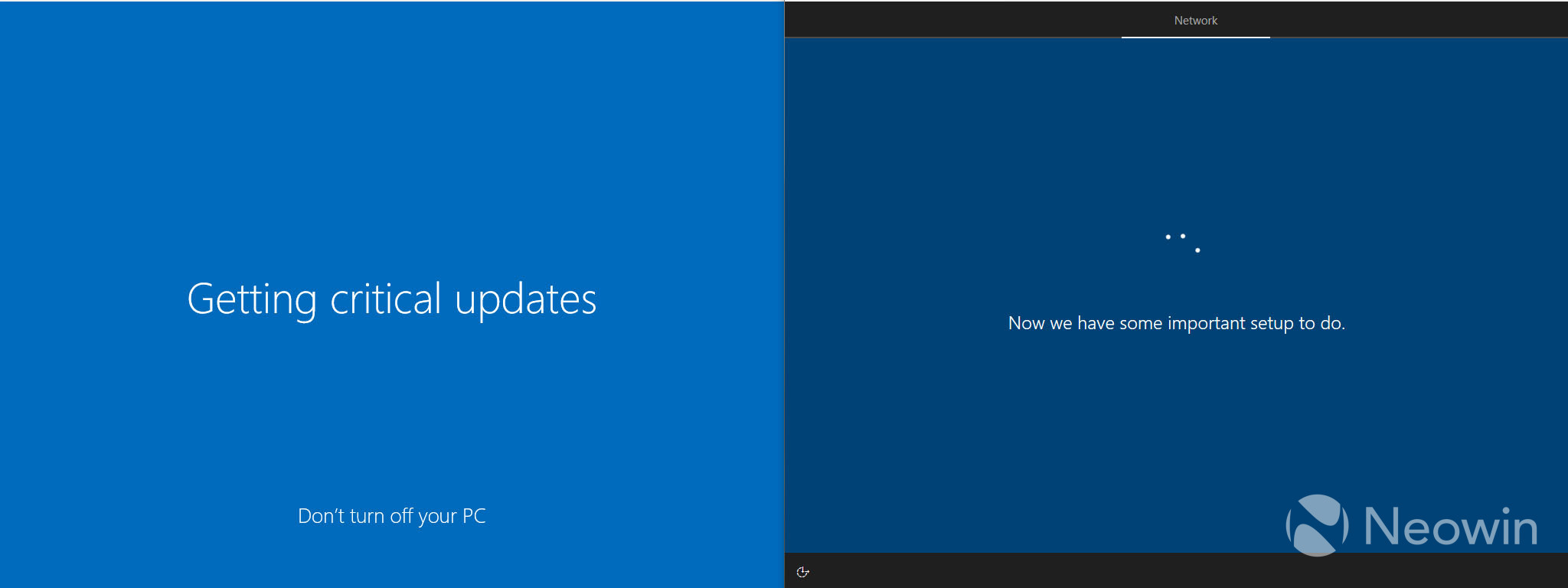Screen dimensions: 1568x588
Task: Click dark blue area below setup message
Action: pyautogui.click(x=1072, y=429)
